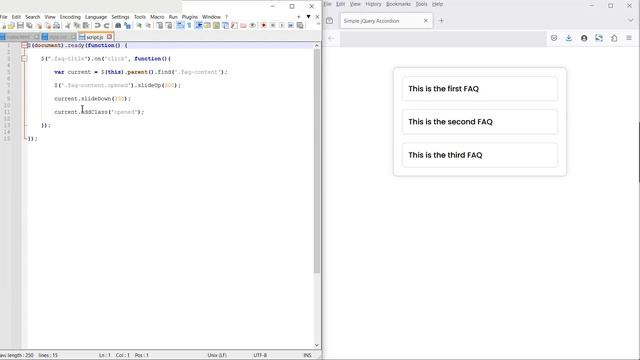The height and width of the screenshot is (360, 640).
Task: Toggle Show indent guide toolbar button
Action: [199, 25]
